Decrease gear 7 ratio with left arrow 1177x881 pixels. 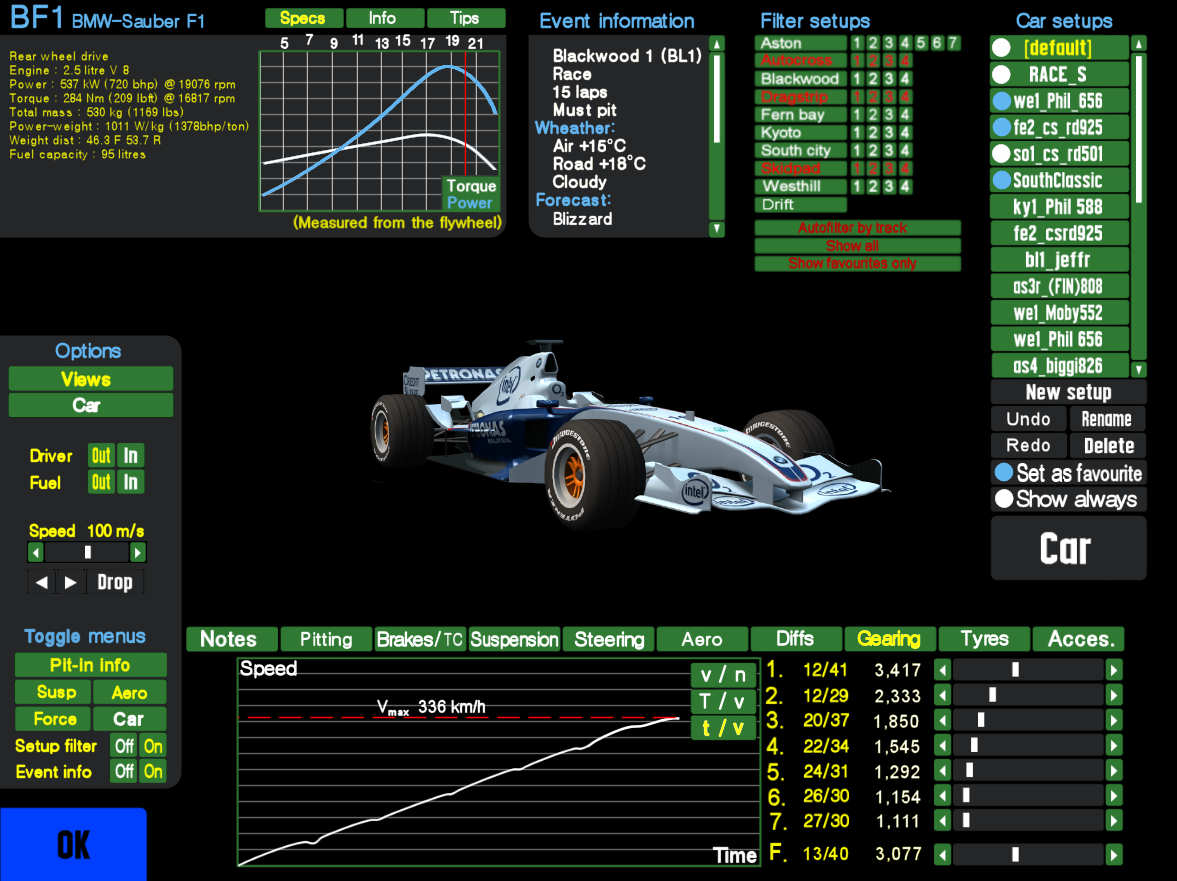coord(943,821)
